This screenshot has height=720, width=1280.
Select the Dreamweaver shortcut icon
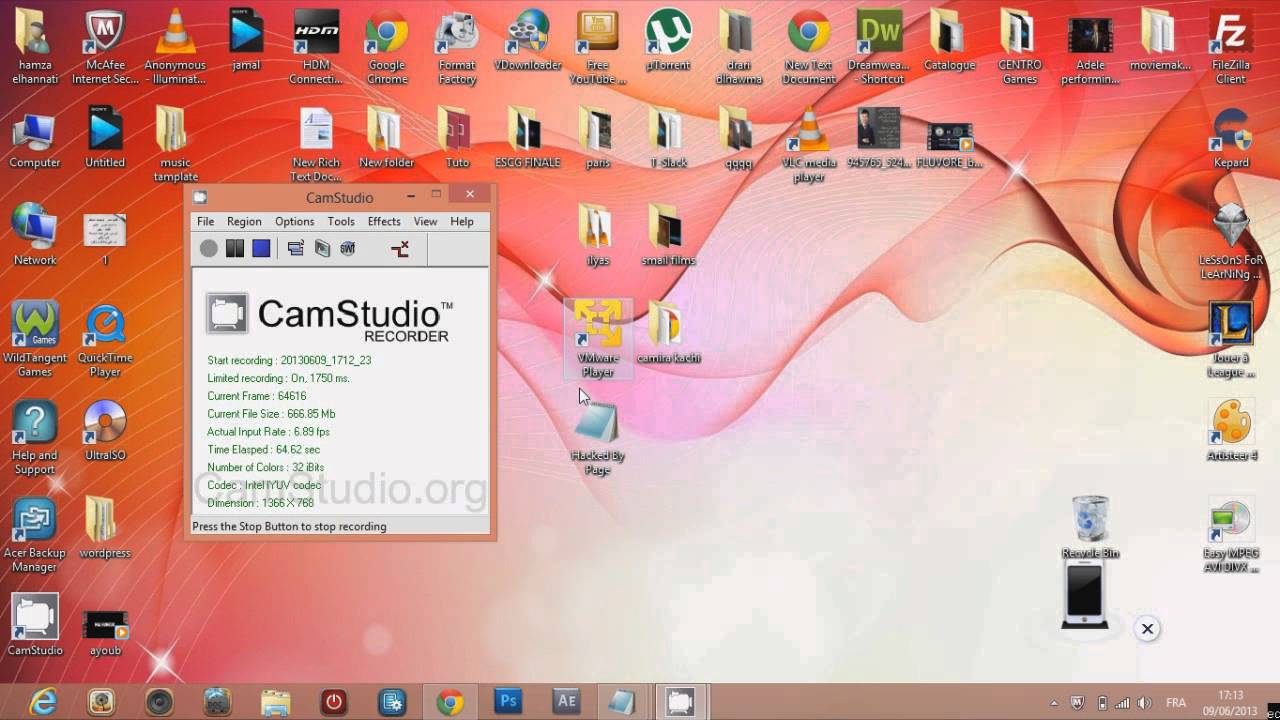point(878,47)
